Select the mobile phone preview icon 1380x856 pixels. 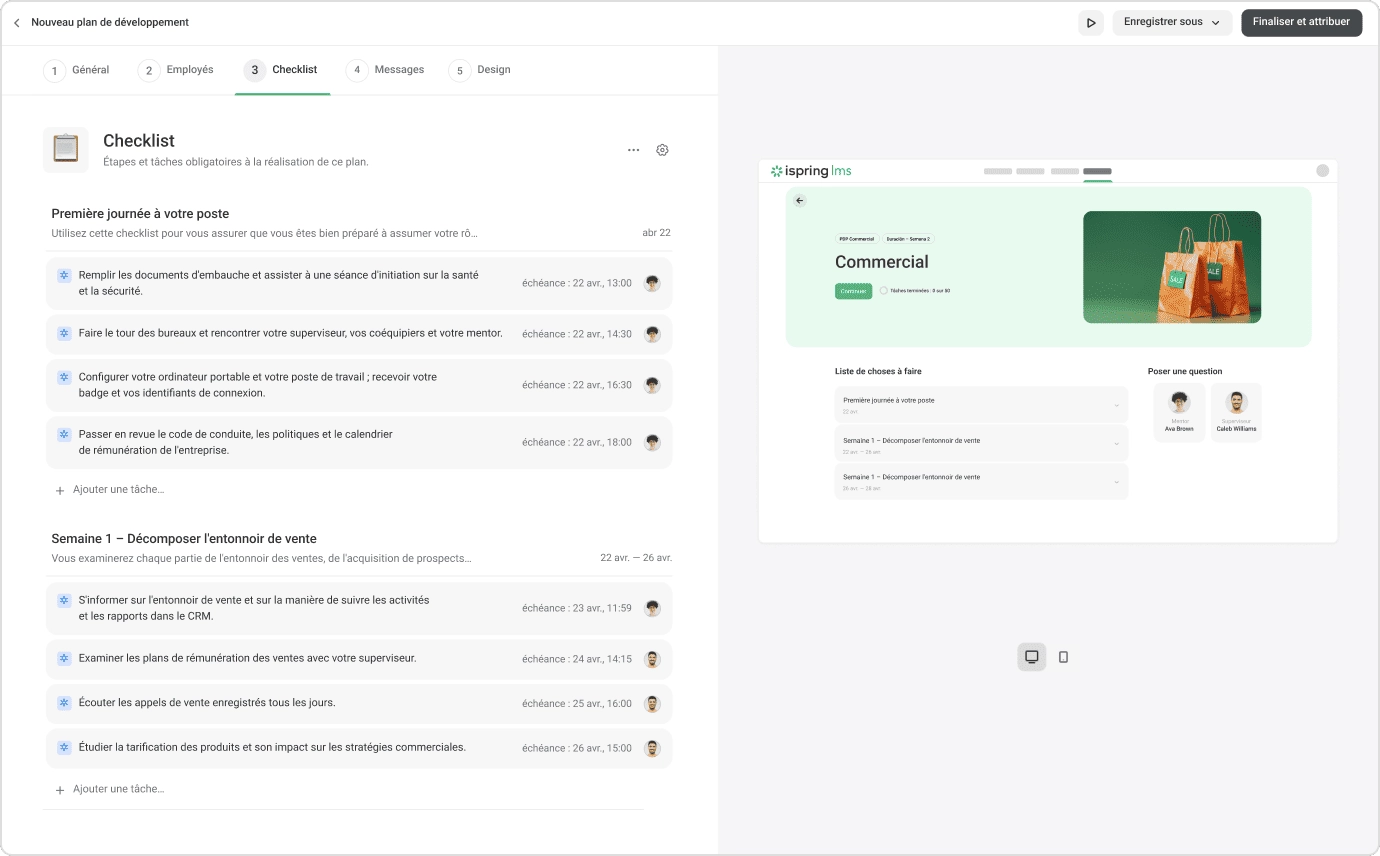(x=1063, y=656)
